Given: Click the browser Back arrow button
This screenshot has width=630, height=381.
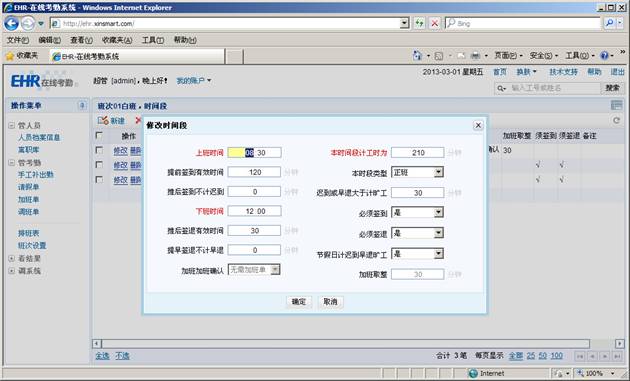Looking at the screenshot, I should [11, 24].
